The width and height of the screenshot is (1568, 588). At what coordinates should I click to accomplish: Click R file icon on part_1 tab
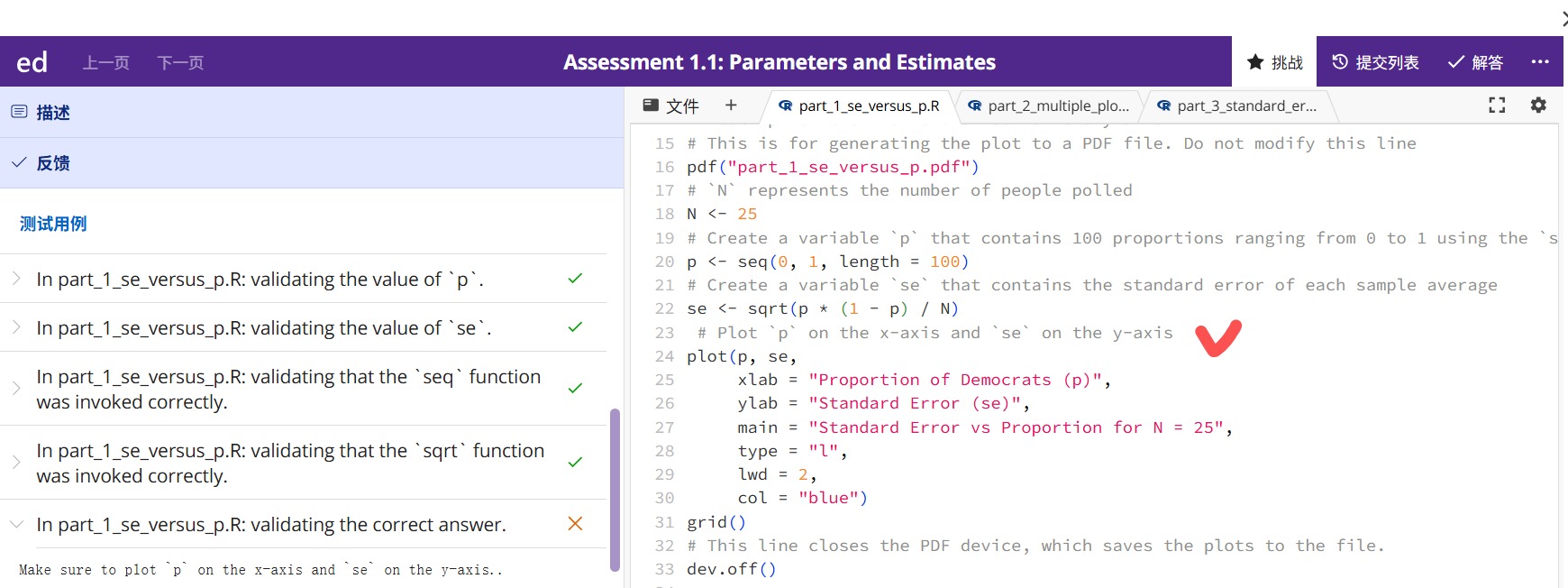click(786, 106)
